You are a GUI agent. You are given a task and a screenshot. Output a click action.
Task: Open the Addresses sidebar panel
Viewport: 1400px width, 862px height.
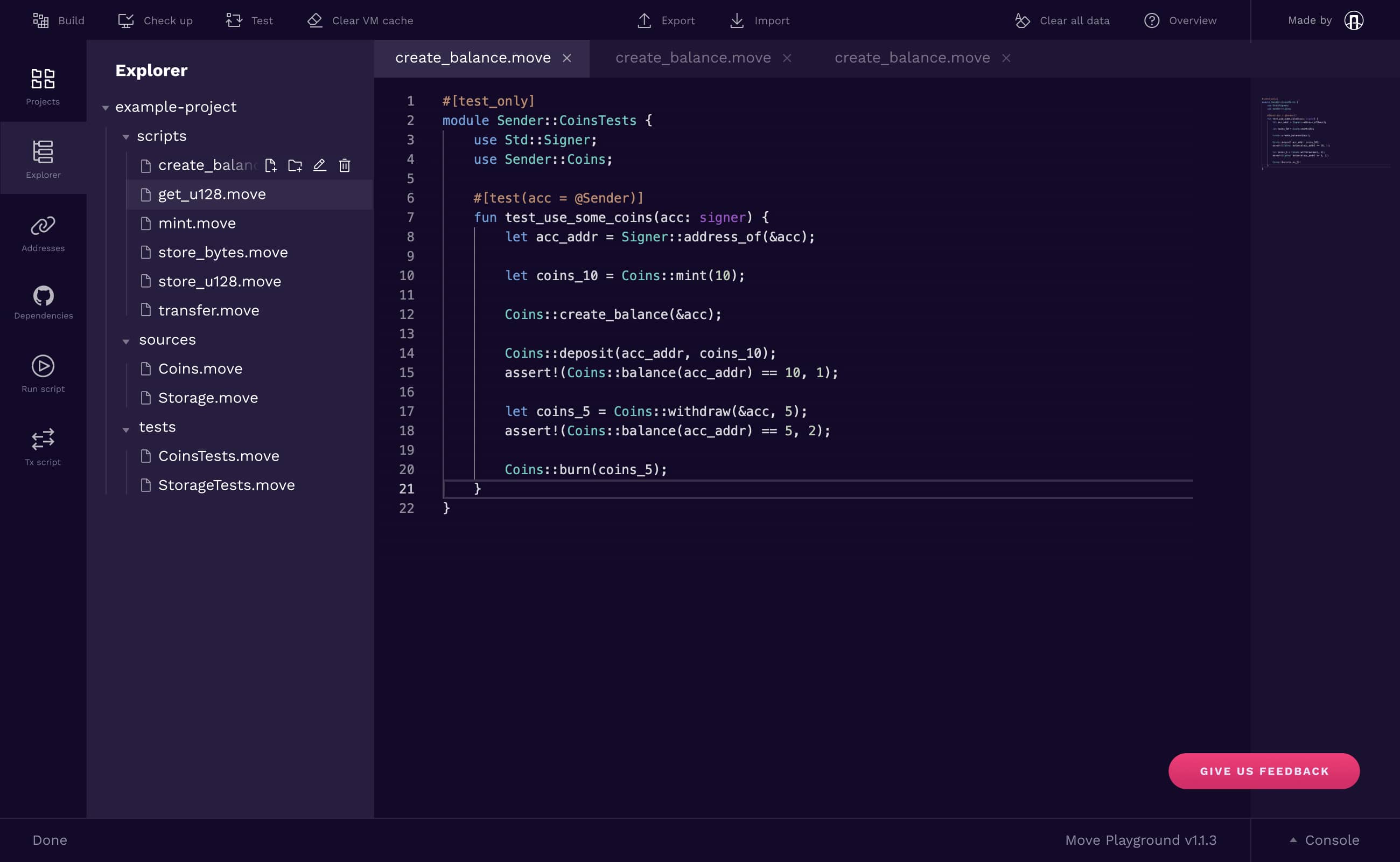pos(43,232)
